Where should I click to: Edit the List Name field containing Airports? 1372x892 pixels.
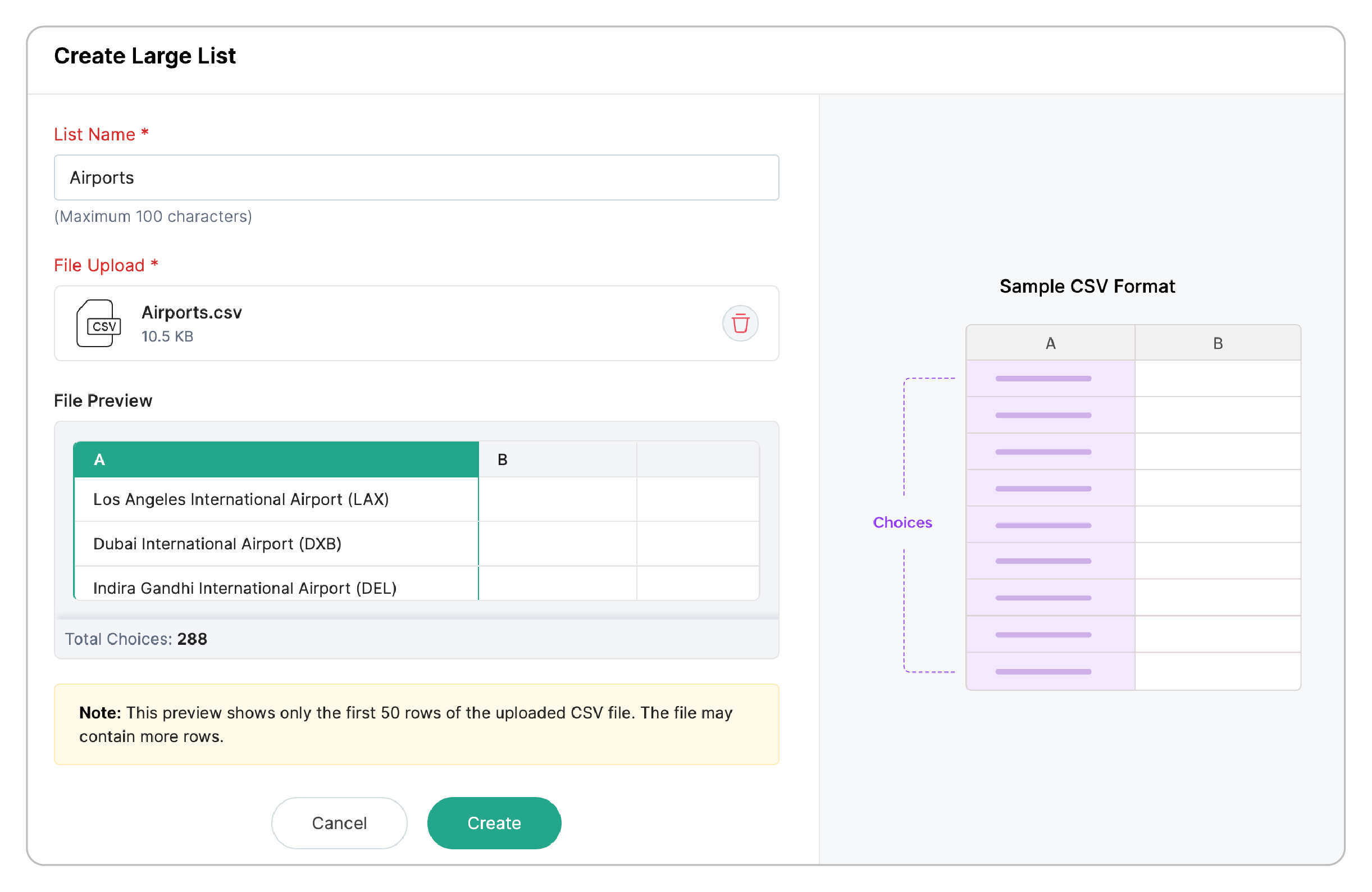pos(416,178)
